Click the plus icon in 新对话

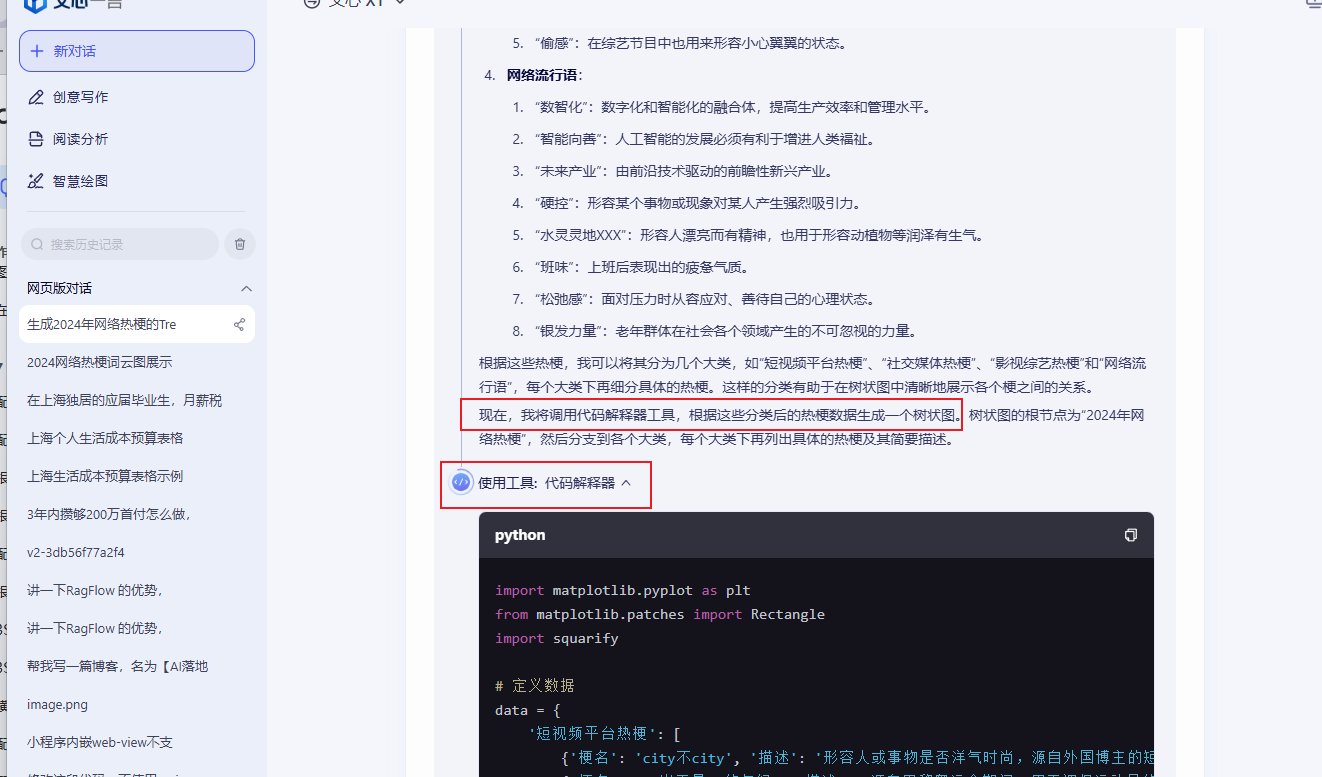coord(37,51)
